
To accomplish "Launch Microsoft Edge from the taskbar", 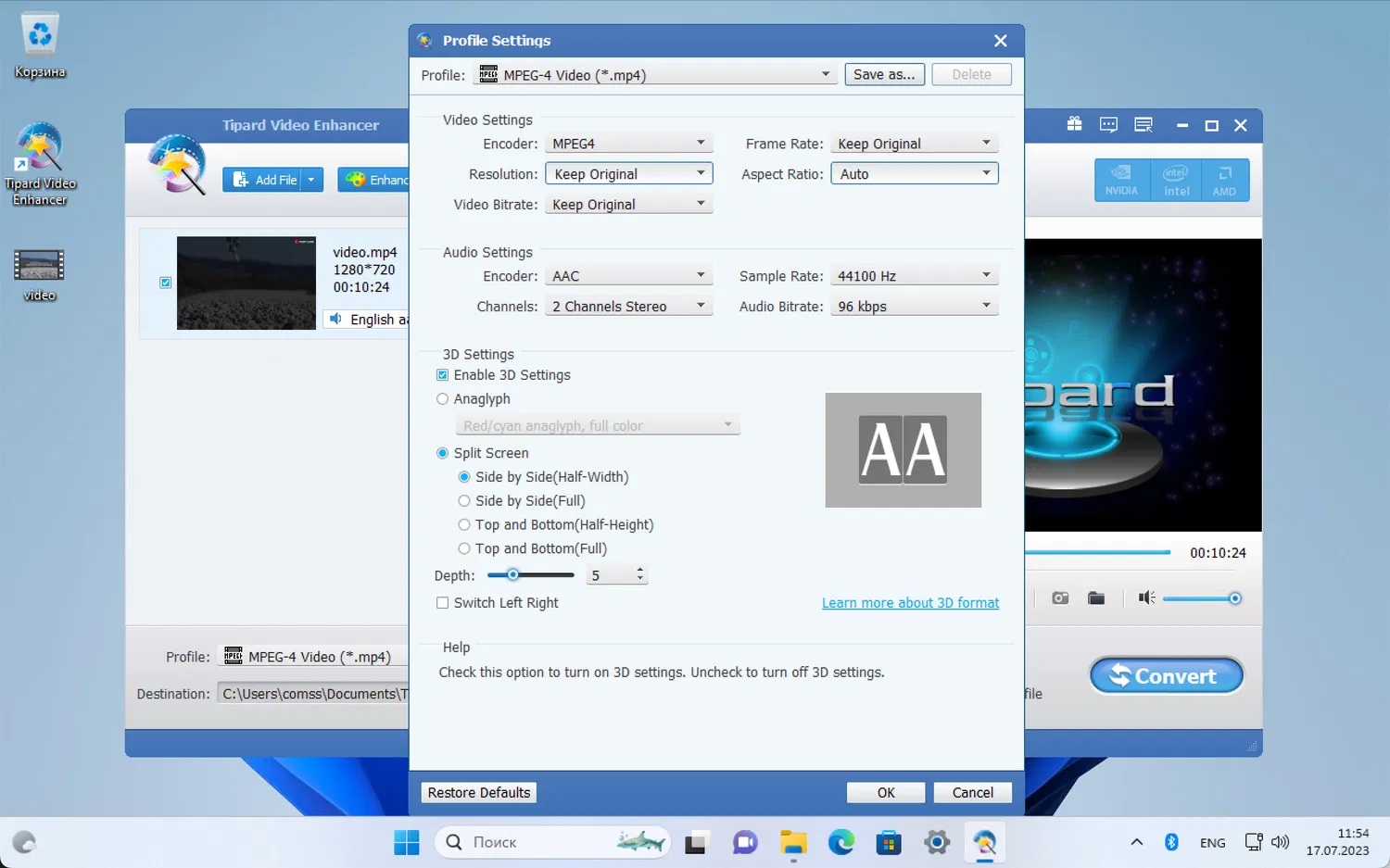I will pos(841,843).
